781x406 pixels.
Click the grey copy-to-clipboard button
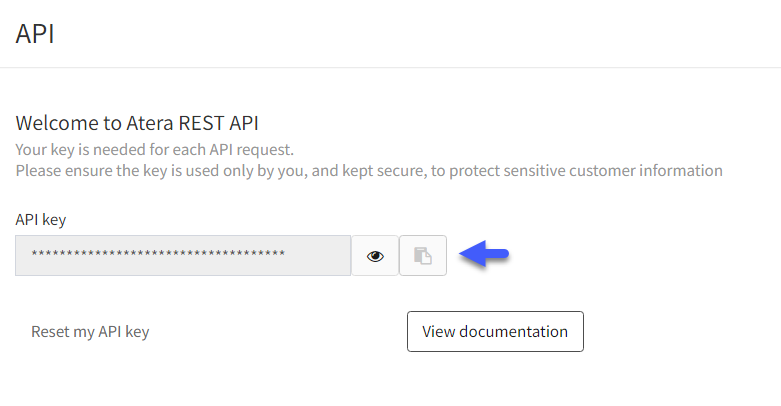tap(423, 256)
